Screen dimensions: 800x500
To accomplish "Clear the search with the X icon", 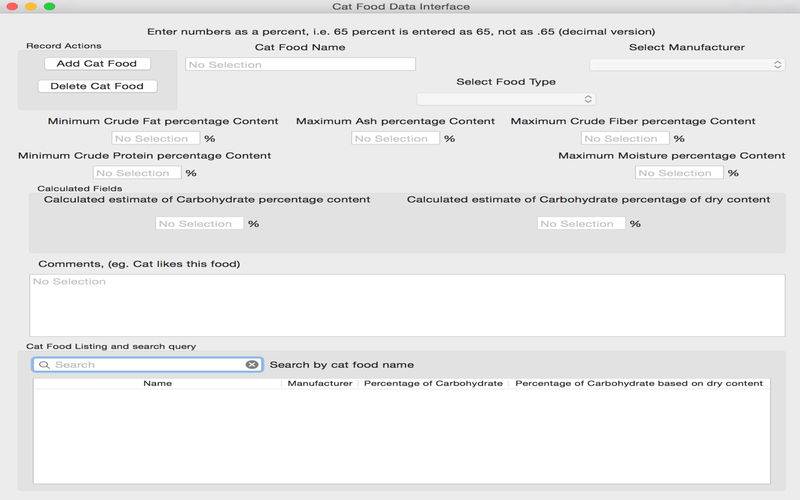I will pos(252,364).
